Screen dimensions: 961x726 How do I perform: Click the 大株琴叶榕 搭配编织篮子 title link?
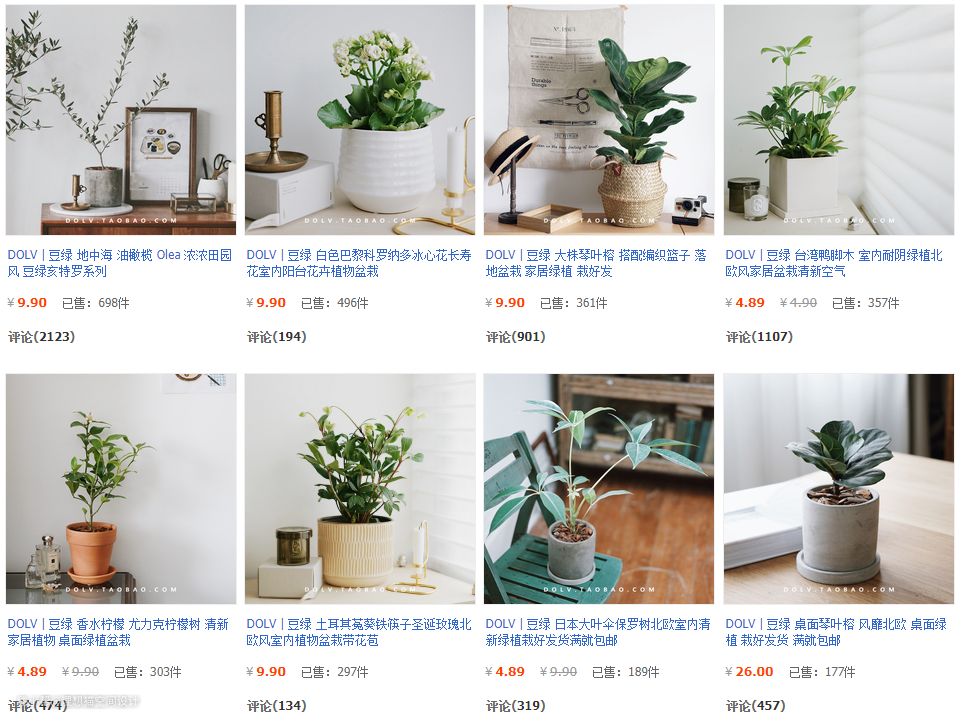596,263
